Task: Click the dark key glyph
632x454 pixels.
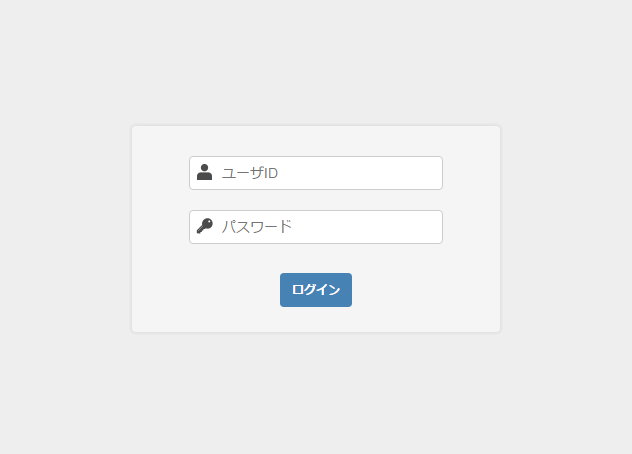Action: (x=204, y=226)
